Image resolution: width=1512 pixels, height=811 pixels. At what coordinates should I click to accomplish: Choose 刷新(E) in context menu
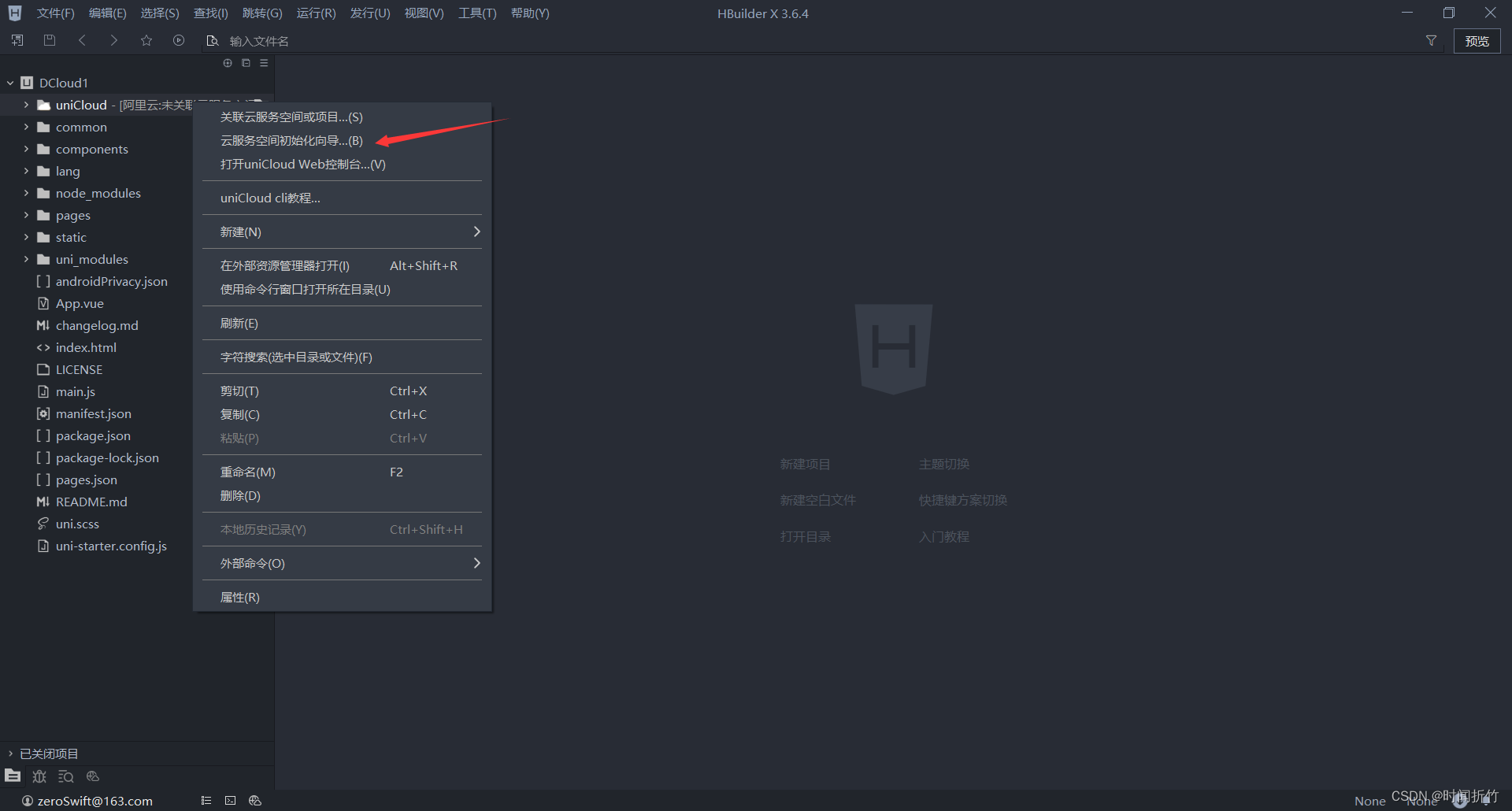click(x=342, y=323)
